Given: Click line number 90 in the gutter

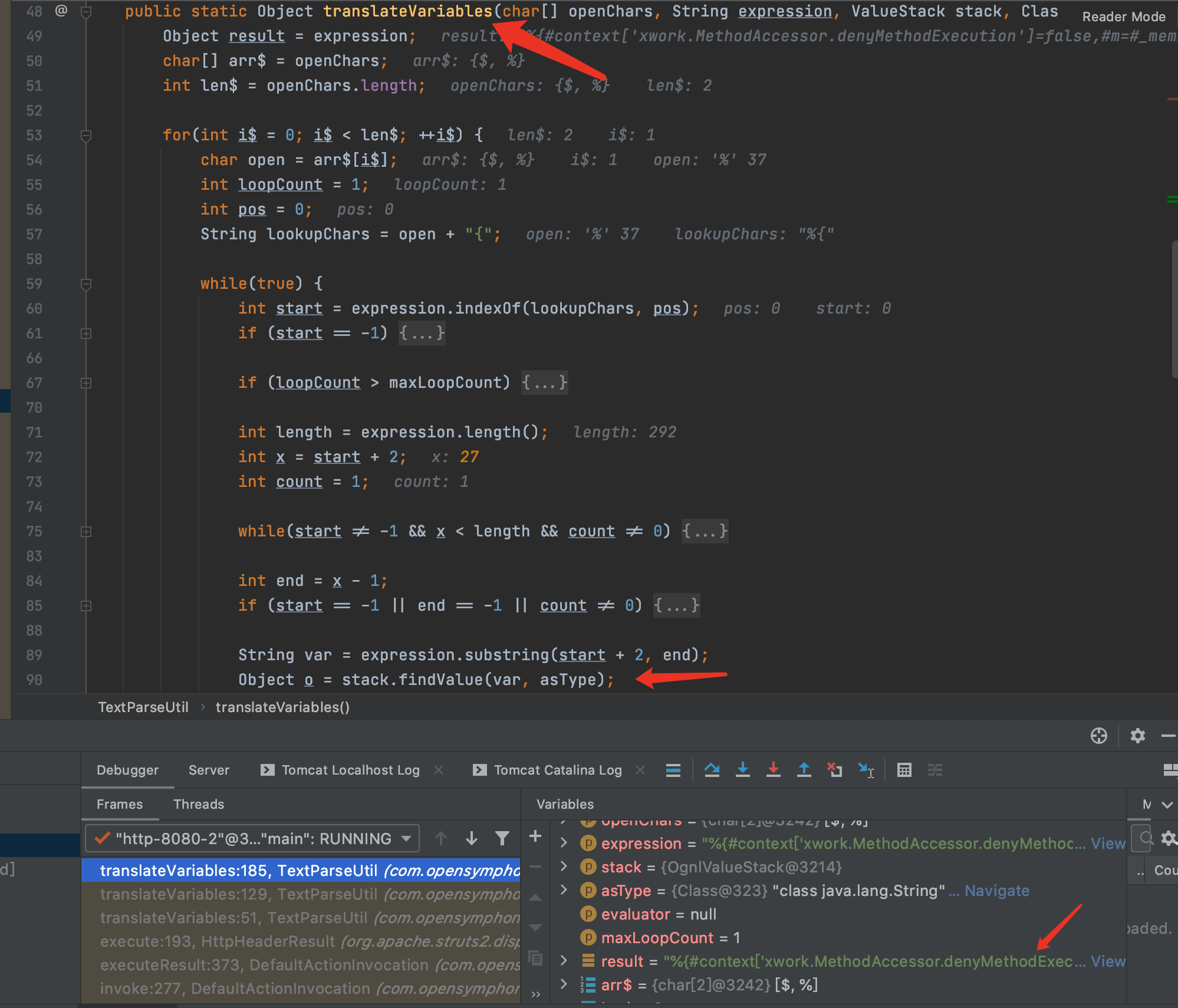Looking at the screenshot, I should pyautogui.click(x=34, y=680).
